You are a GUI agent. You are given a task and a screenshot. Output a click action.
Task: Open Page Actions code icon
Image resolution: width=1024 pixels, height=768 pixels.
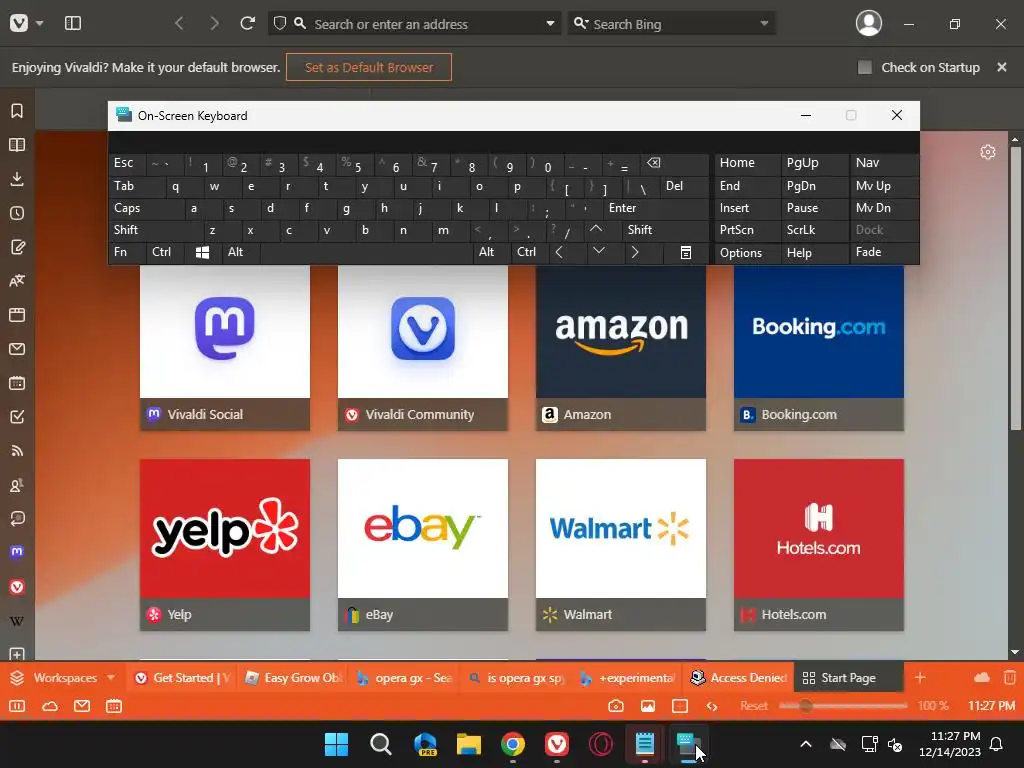click(712, 706)
